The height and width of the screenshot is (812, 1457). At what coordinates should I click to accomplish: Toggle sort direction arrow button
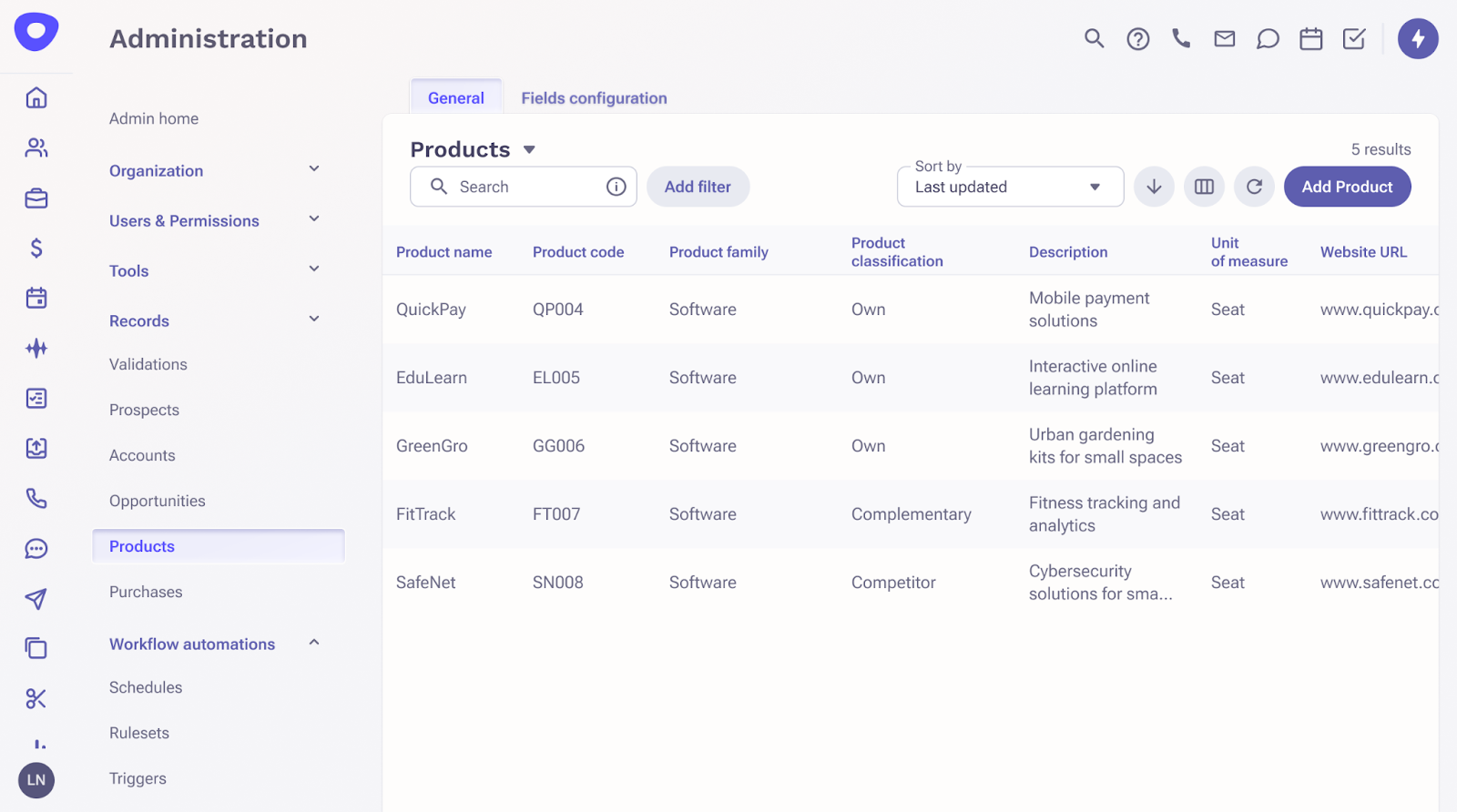point(1154,187)
